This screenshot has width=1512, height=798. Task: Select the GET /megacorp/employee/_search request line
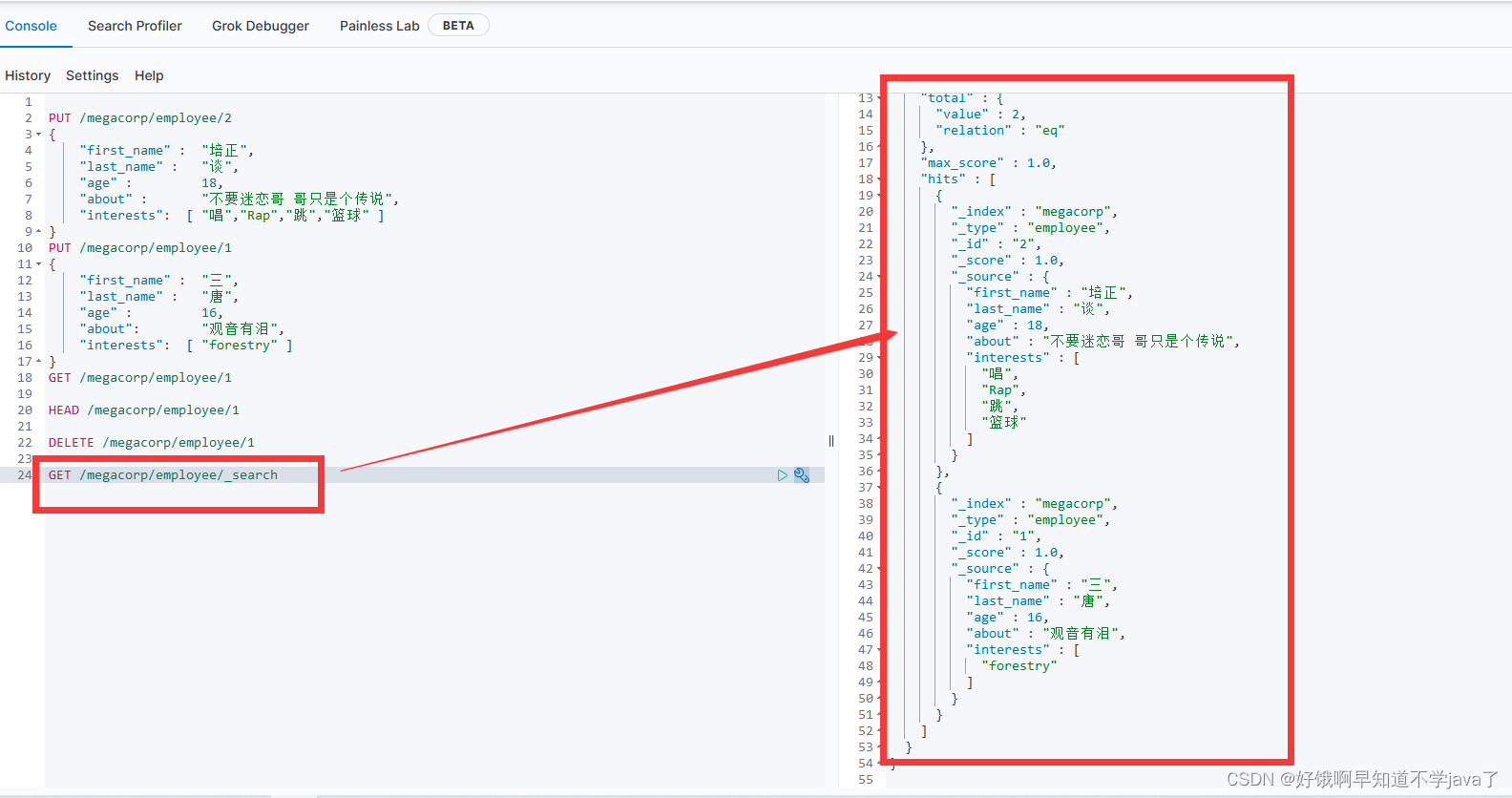click(x=163, y=475)
